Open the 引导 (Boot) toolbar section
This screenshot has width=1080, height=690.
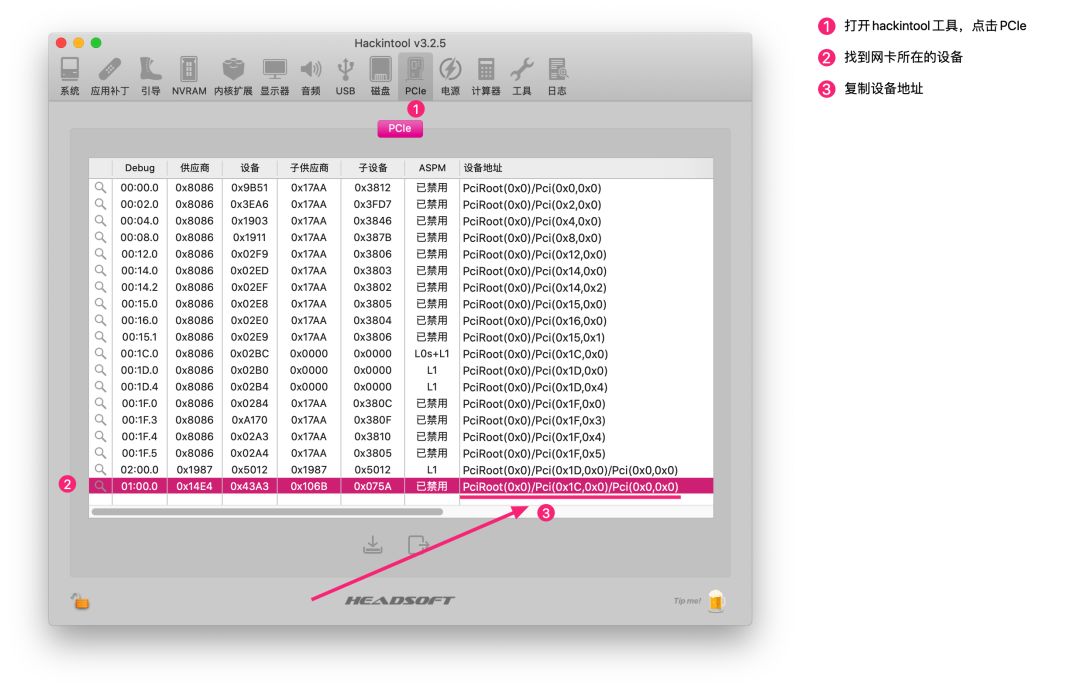click(x=150, y=76)
